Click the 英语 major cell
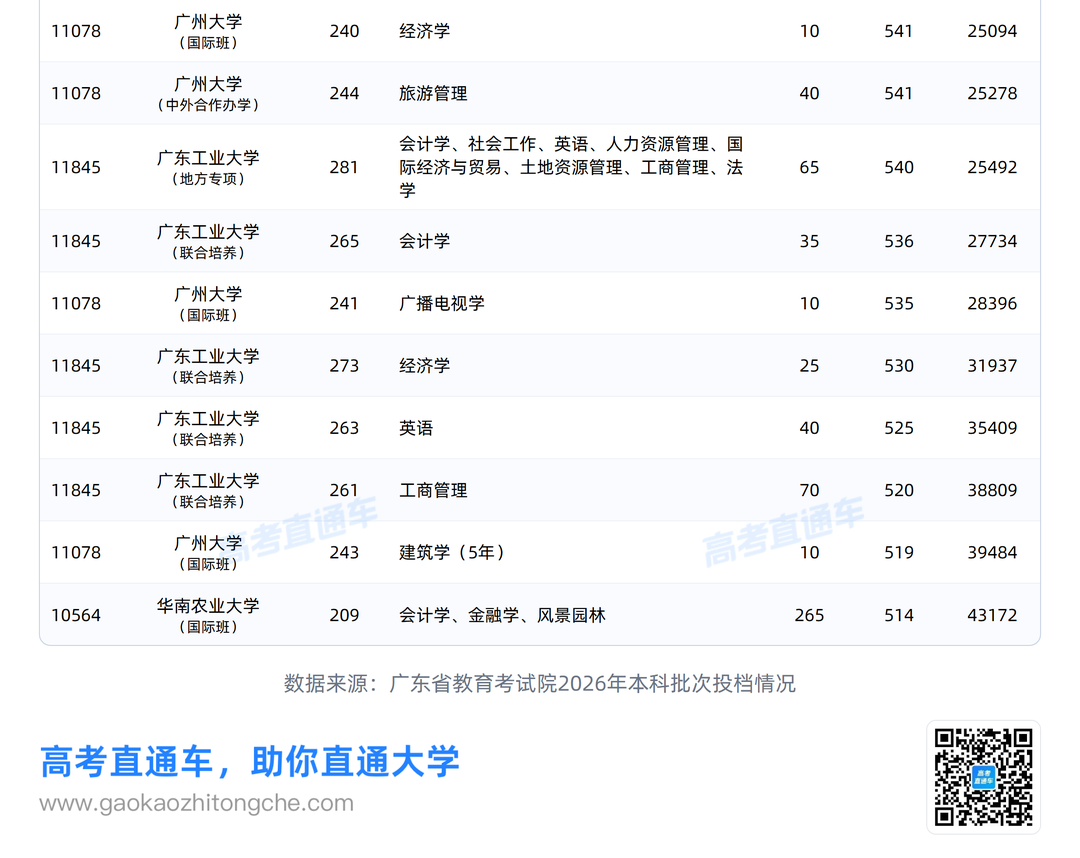 coord(416,428)
